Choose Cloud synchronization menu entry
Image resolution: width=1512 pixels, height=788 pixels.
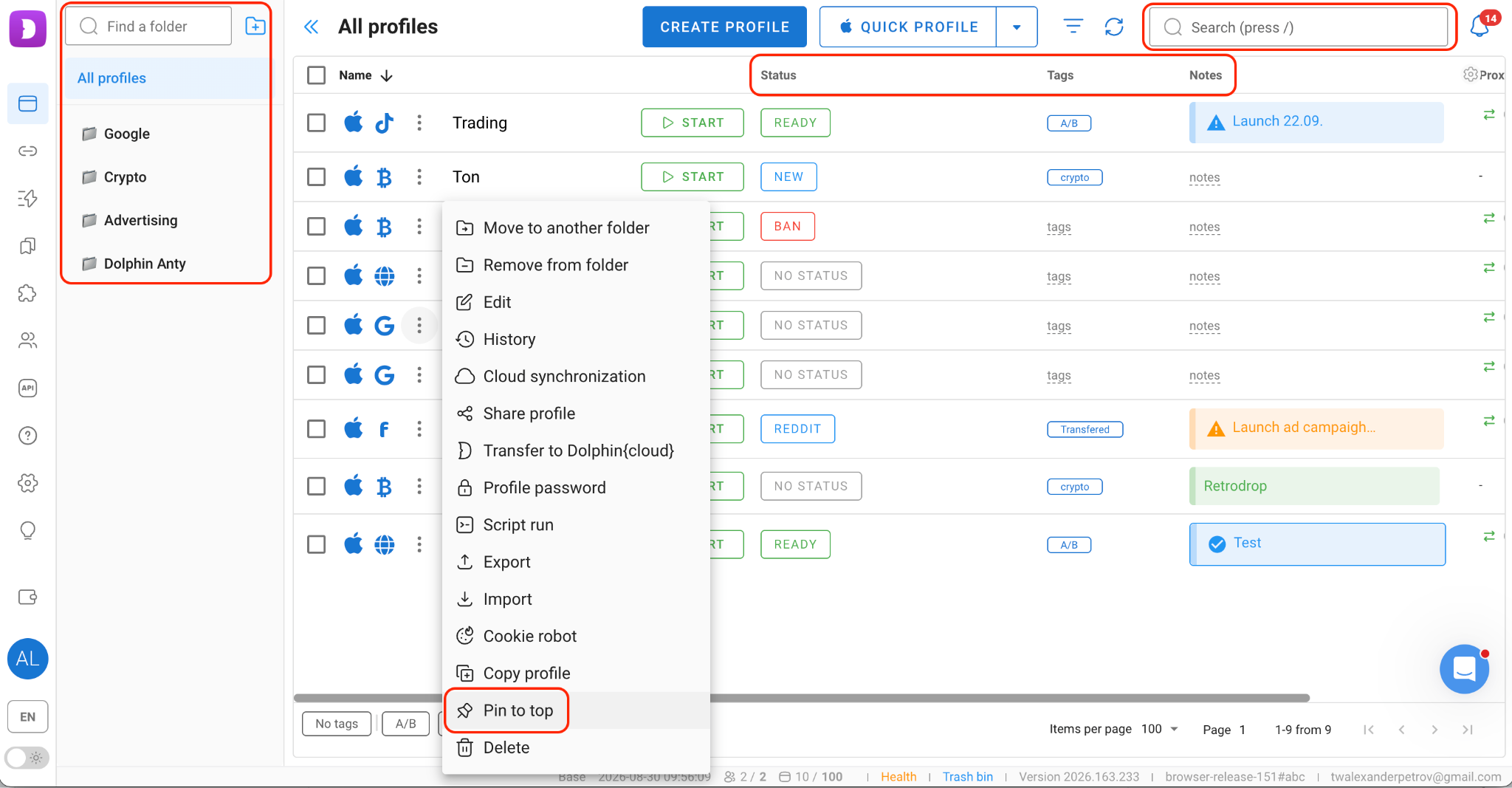point(577,377)
